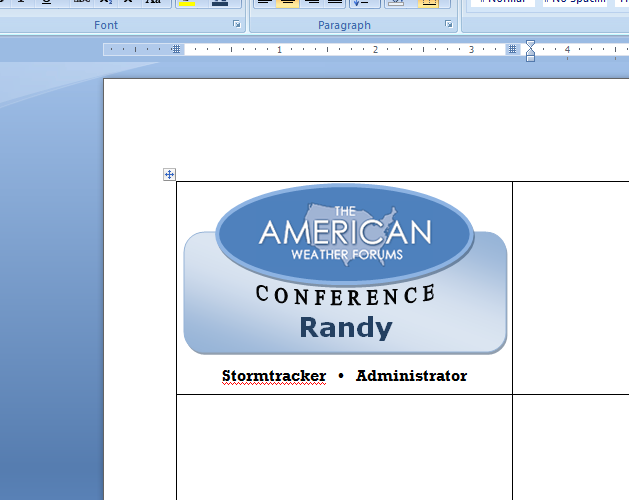The image size is (629, 500).
Task: Select the left indent box on ruler
Action: (530, 59)
